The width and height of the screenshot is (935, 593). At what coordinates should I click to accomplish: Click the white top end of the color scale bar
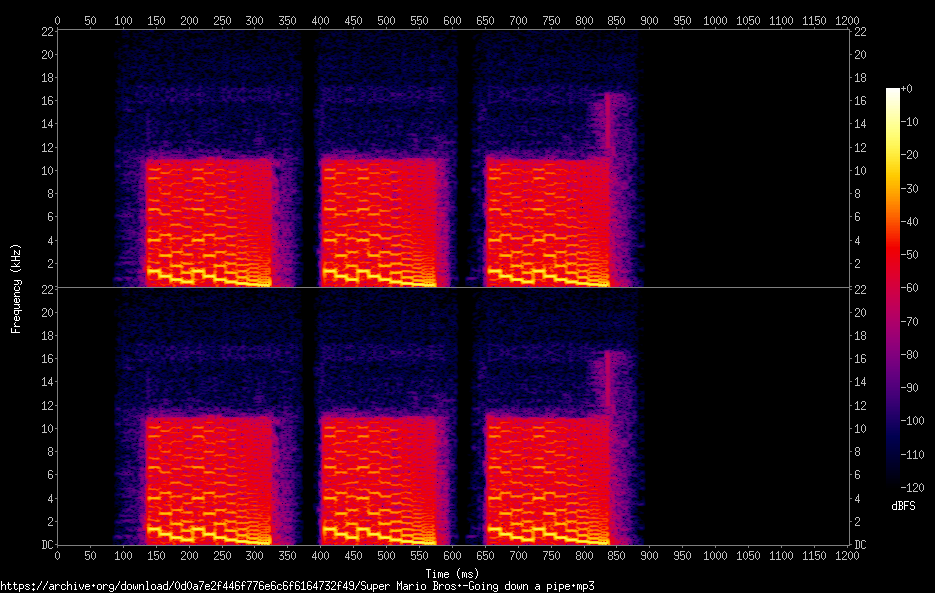click(x=892, y=92)
